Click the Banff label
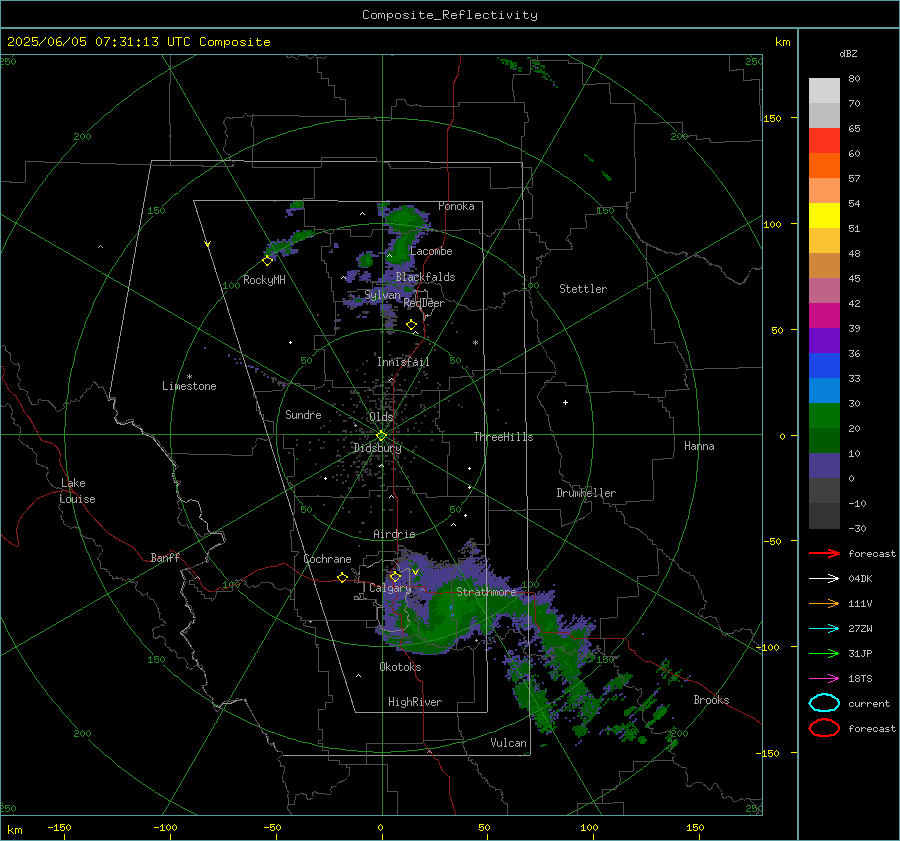 (165, 557)
